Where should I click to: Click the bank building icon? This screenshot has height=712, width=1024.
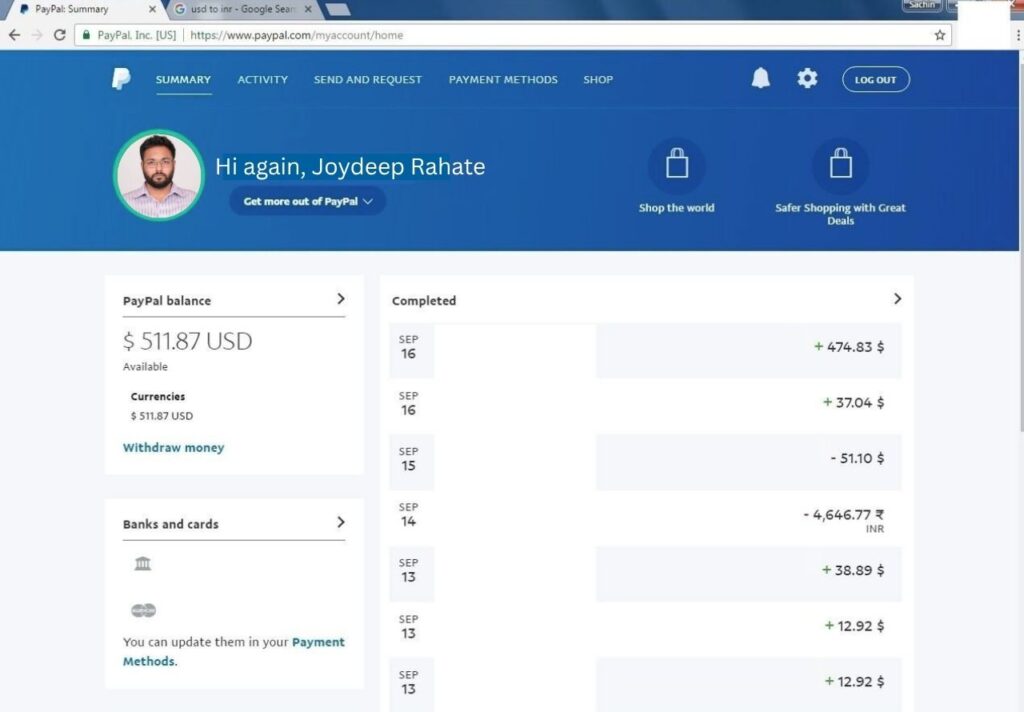[143, 564]
